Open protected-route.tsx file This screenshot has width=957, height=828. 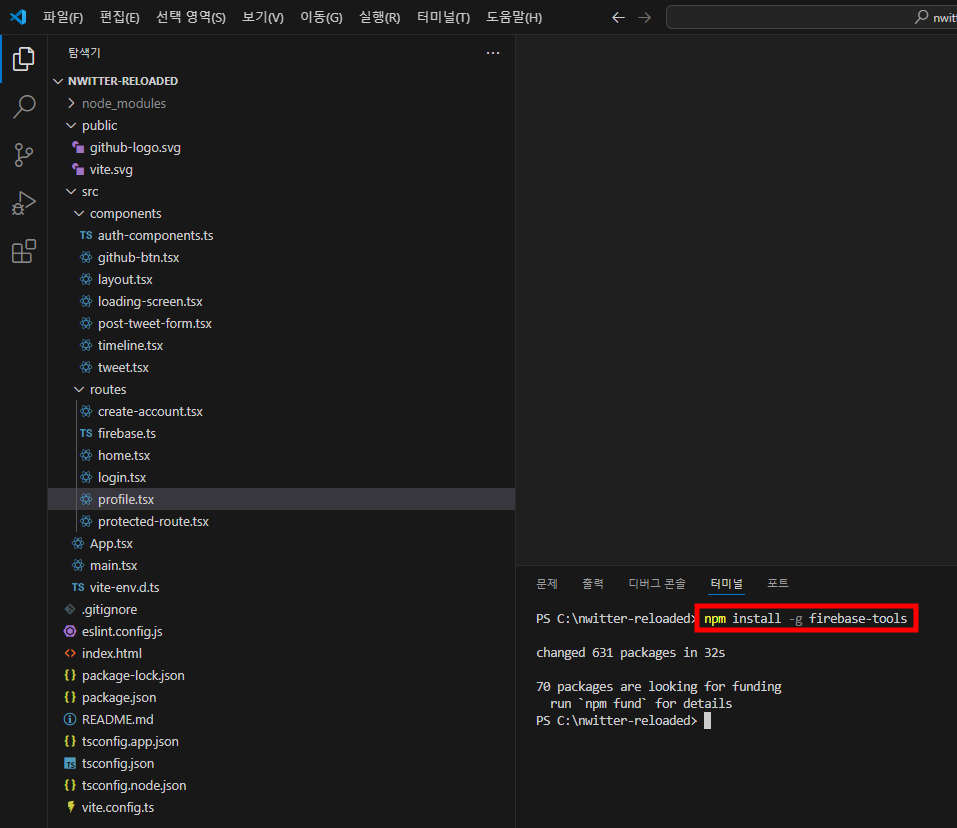[281, 521]
